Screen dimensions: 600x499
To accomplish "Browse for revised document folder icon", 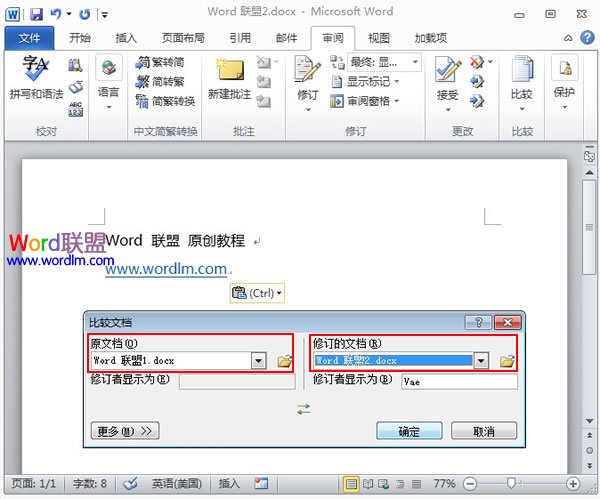I will click(507, 361).
